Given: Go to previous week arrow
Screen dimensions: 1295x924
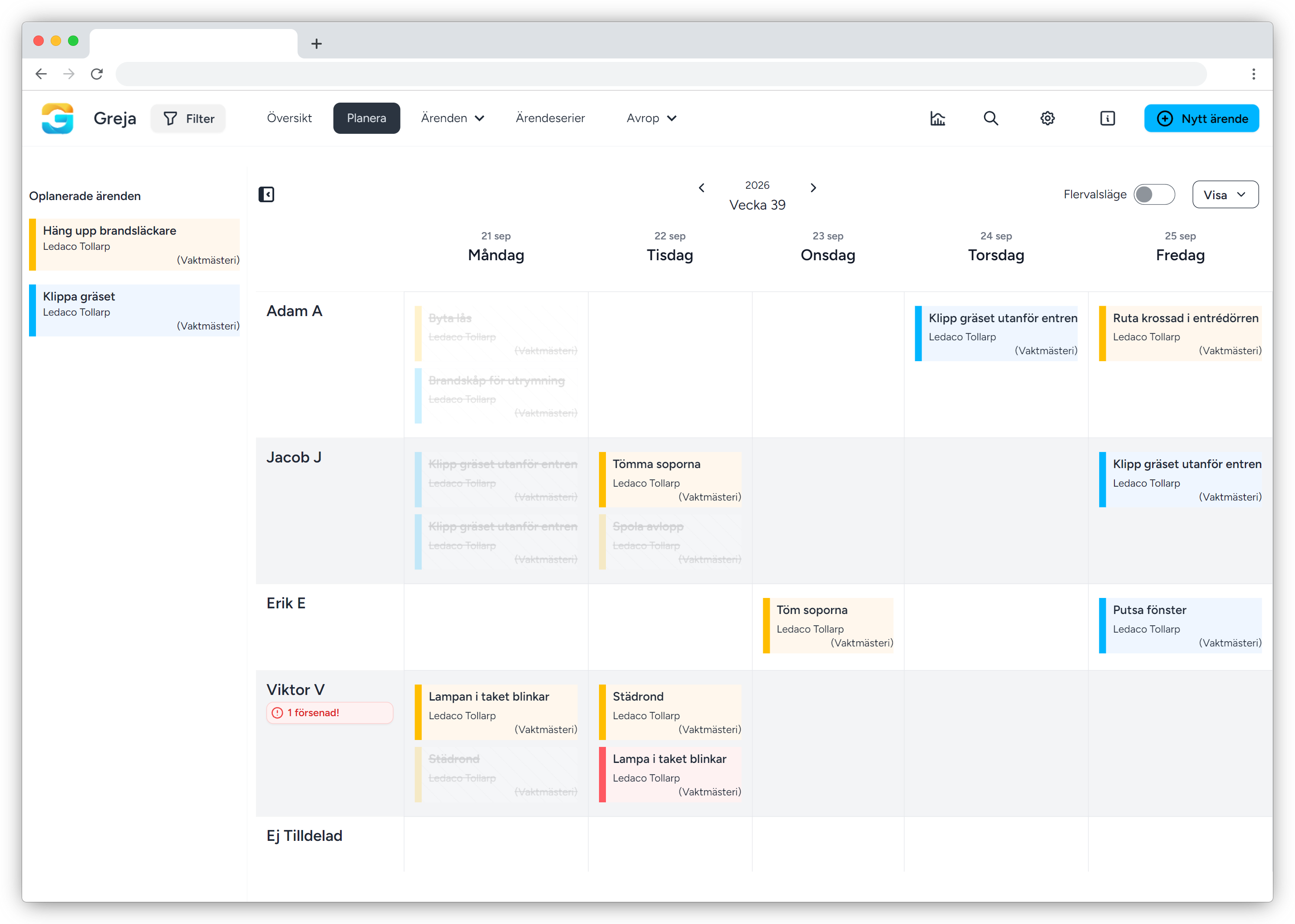Looking at the screenshot, I should coord(702,188).
